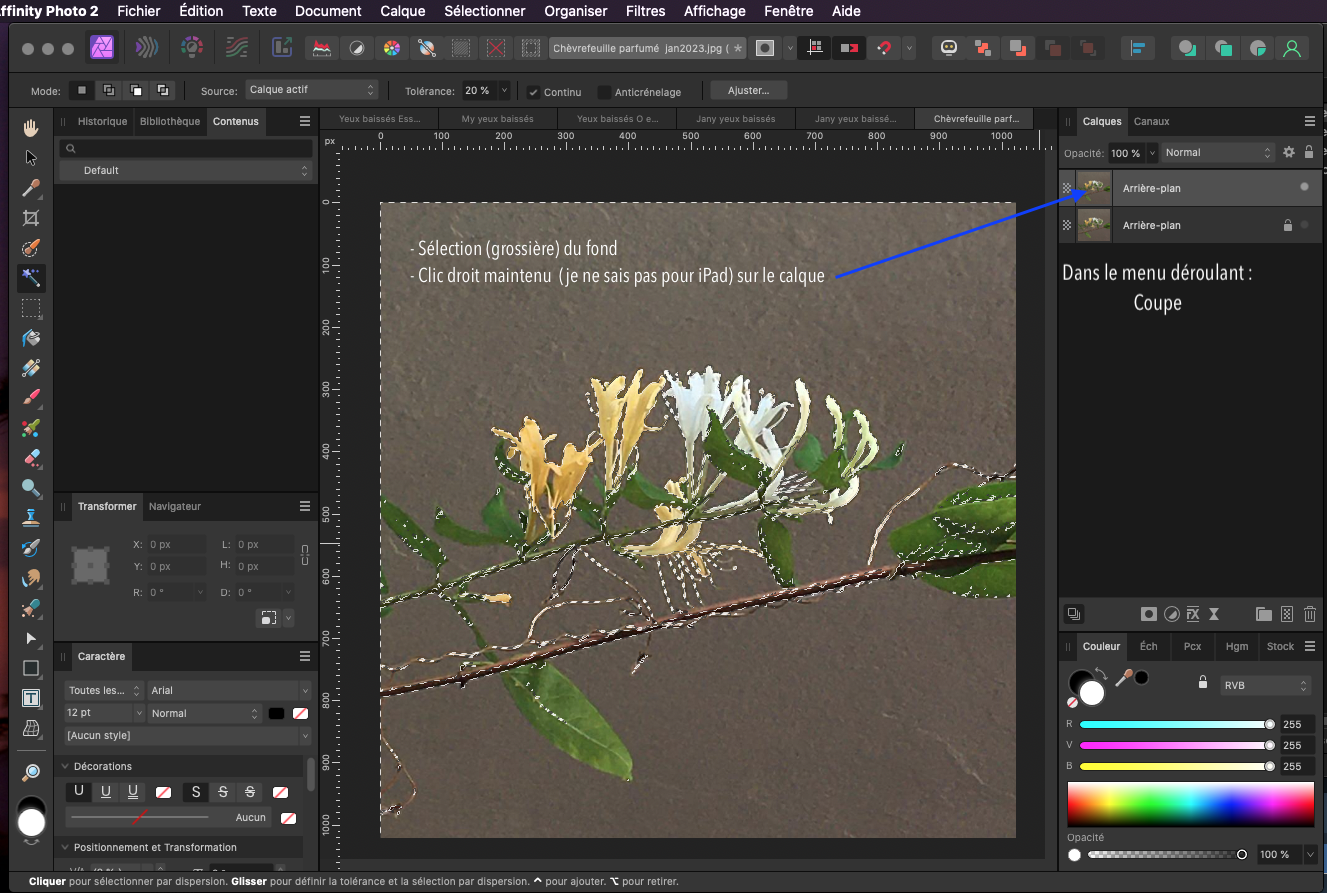
Task: Select the framed Text tool
Action: pyautogui.click(x=31, y=698)
